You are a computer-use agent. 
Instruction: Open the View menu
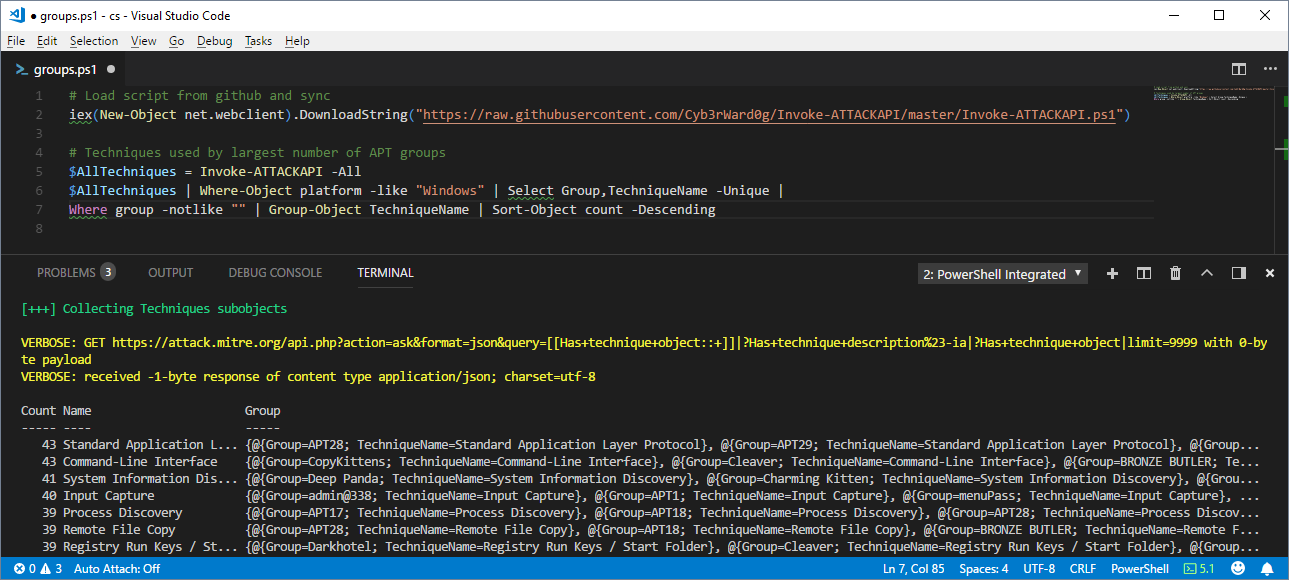coord(143,41)
